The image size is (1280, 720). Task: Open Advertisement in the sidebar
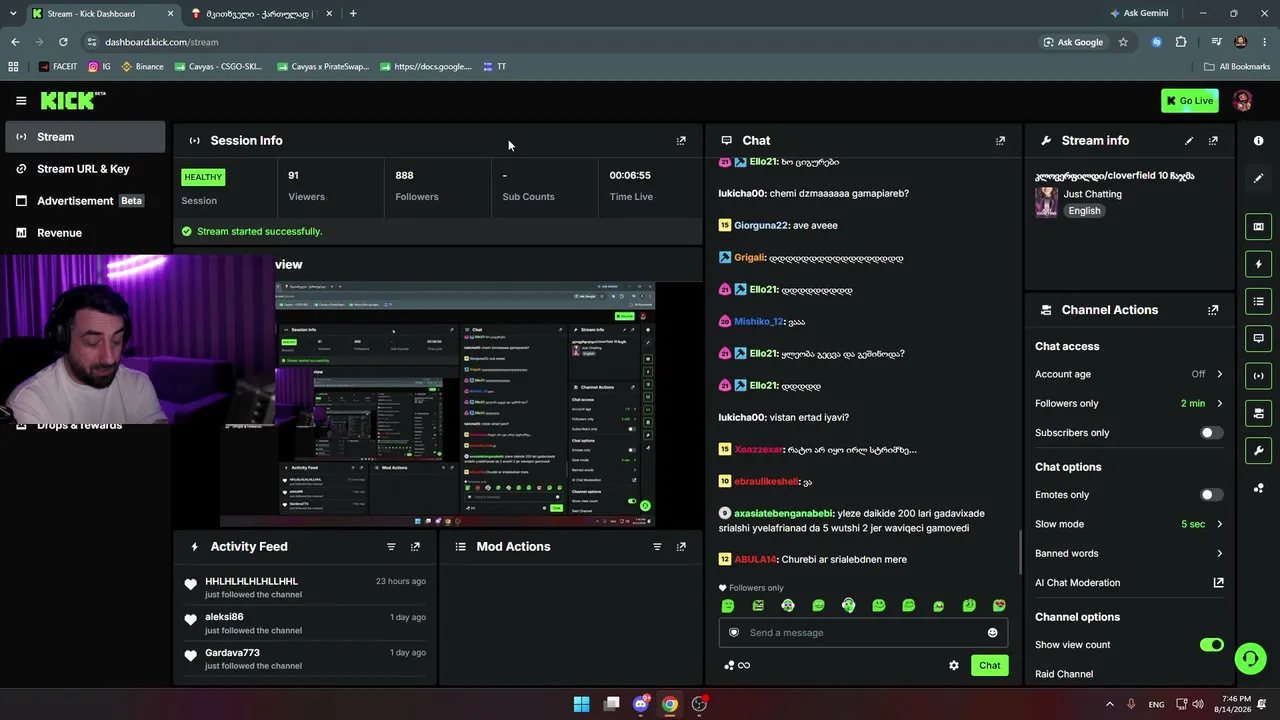coord(85,201)
